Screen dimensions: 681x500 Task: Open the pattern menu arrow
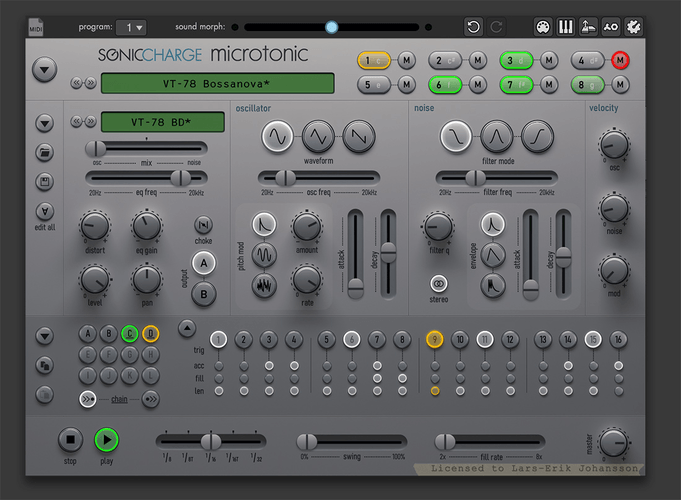(x=44, y=336)
